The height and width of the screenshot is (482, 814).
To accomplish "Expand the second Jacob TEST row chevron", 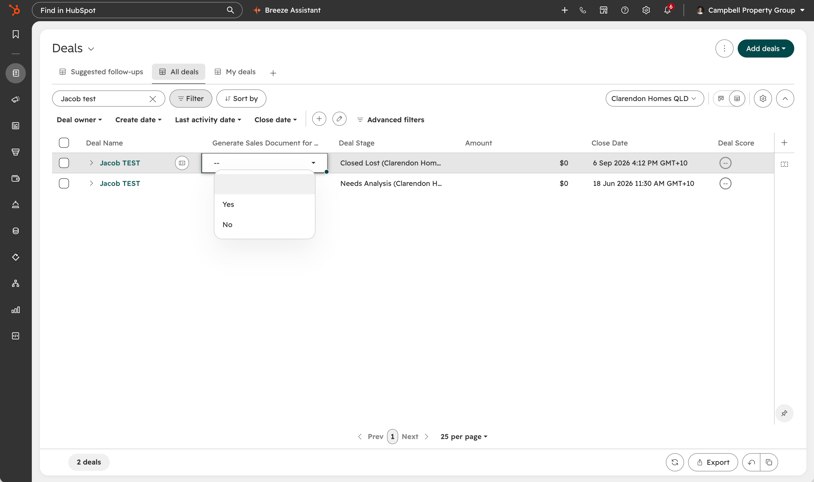I will (x=91, y=183).
